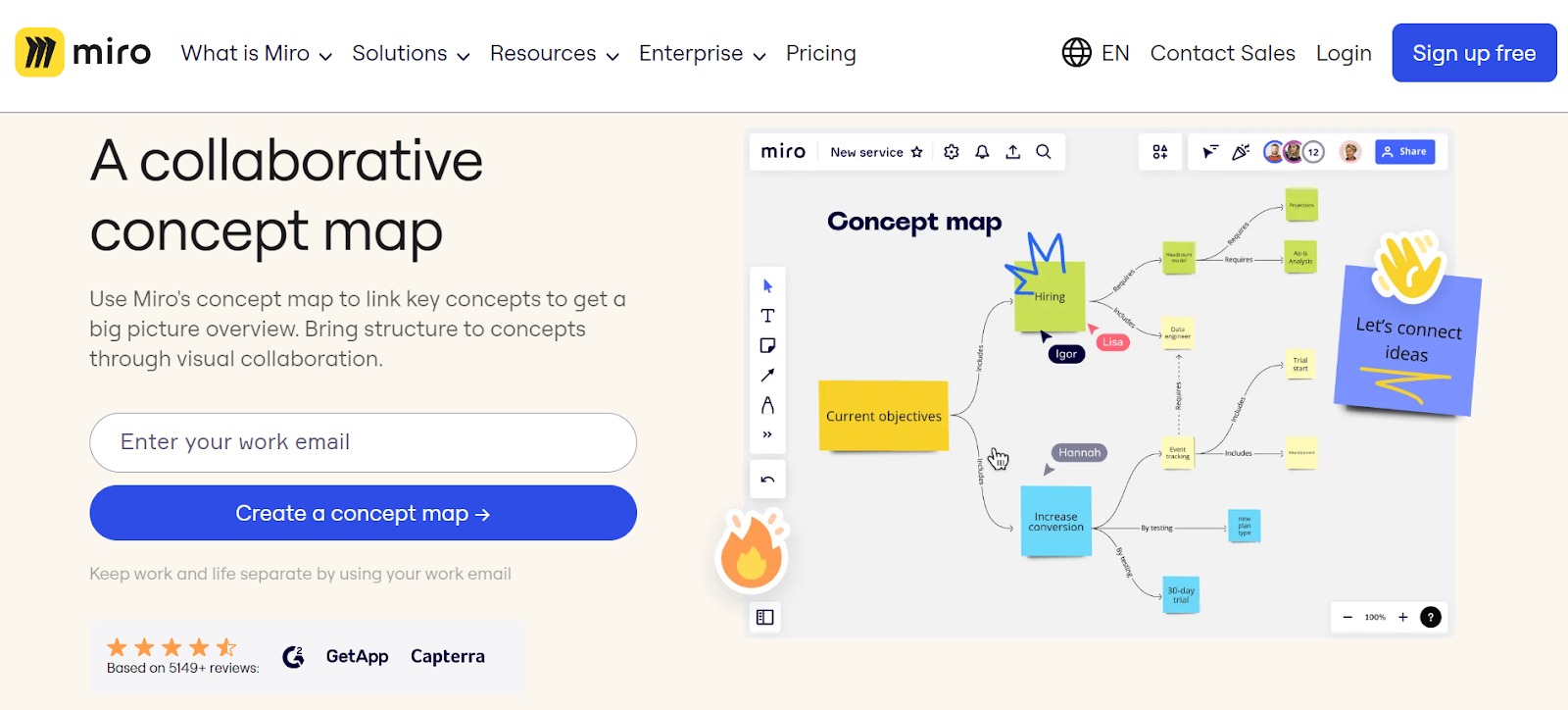Image resolution: width=1568 pixels, height=710 pixels.
Task: Go to the Pricing page
Action: pyautogui.click(x=820, y=54)
